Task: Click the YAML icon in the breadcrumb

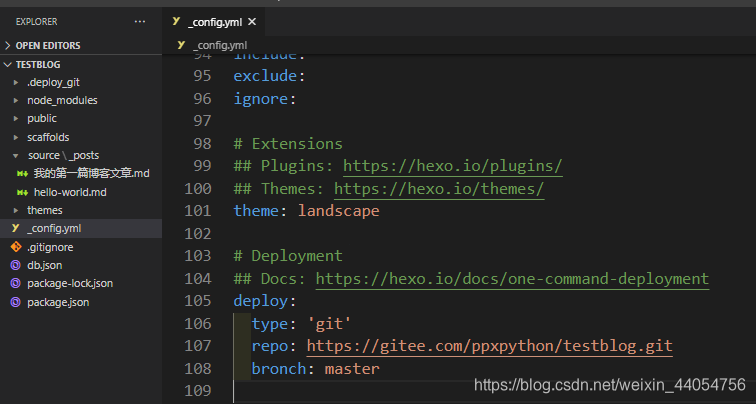Action: 181,45
